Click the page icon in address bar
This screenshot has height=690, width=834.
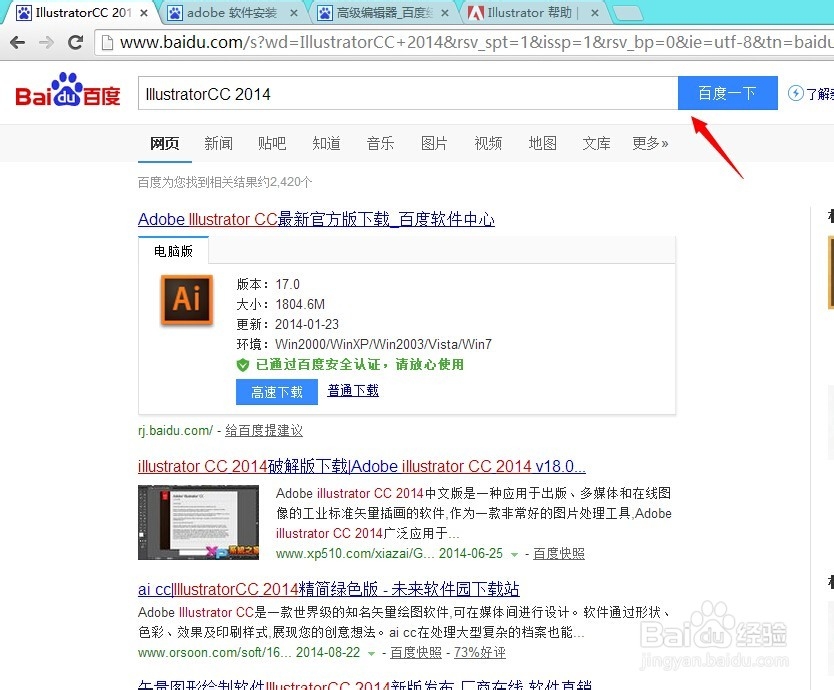(x=107, y=42)
